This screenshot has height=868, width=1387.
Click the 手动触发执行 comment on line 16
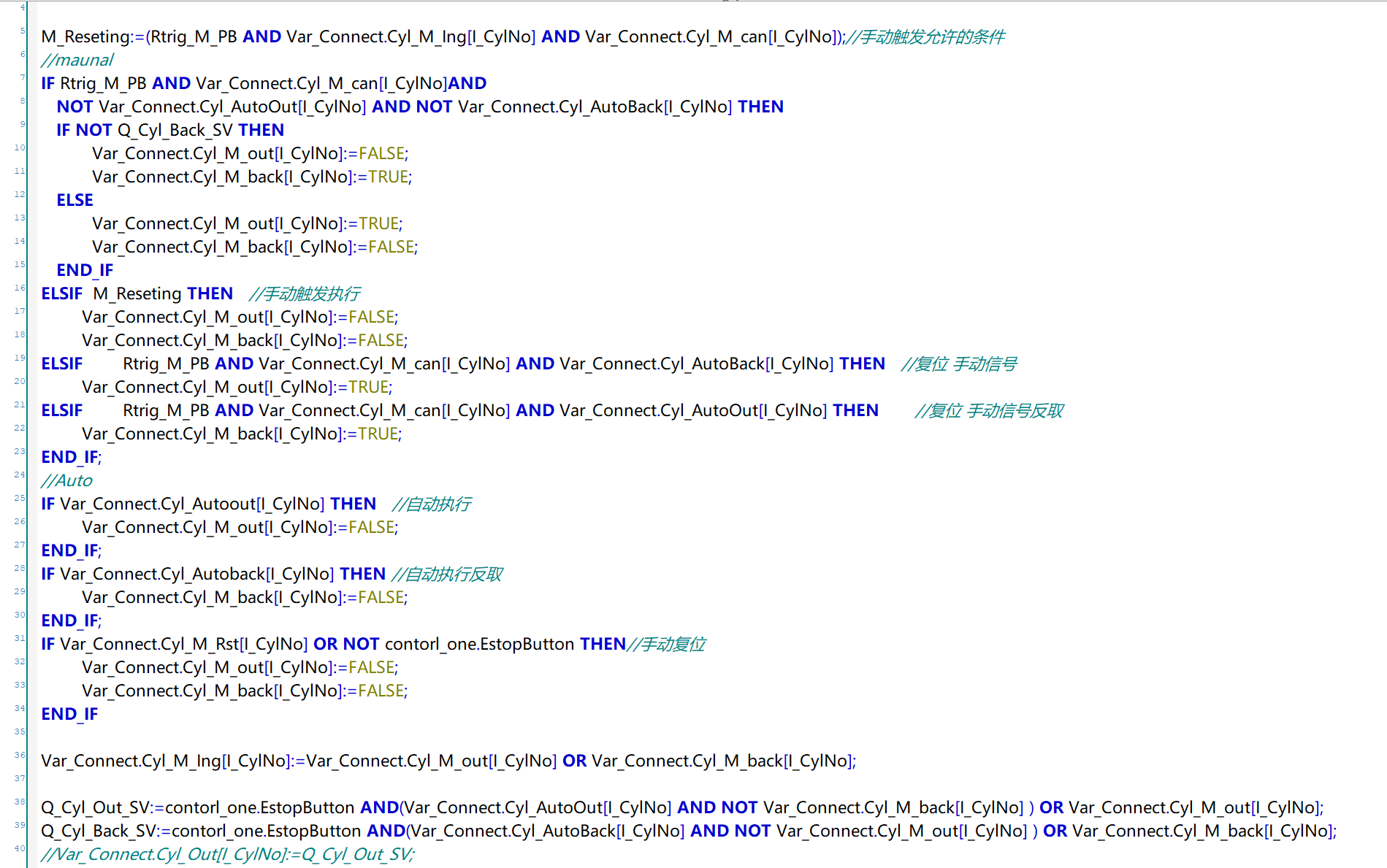[x=305, y=293]
